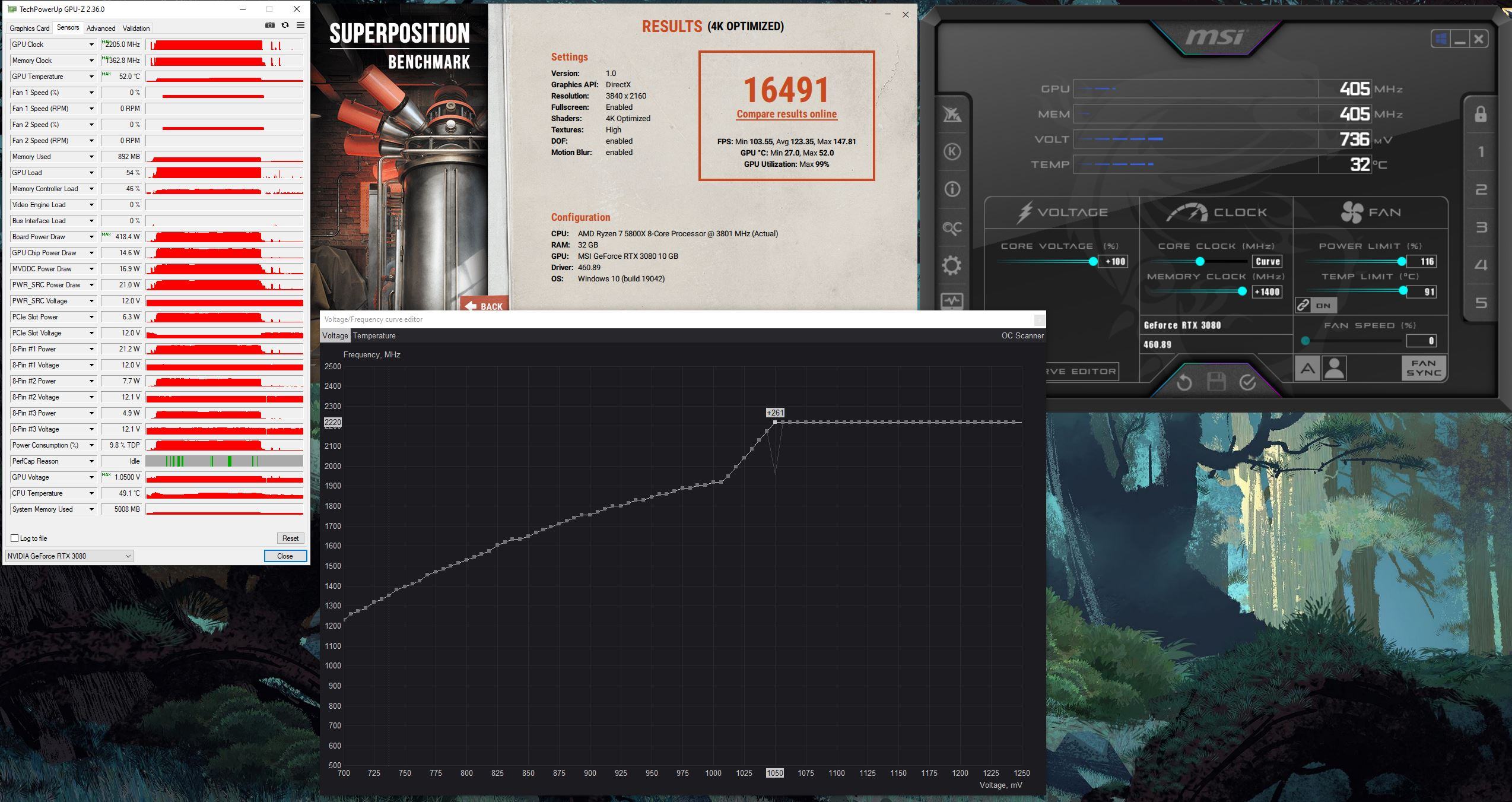
Task: Expand GPU Clock sensor dropdown
Action: click(91, 45)
